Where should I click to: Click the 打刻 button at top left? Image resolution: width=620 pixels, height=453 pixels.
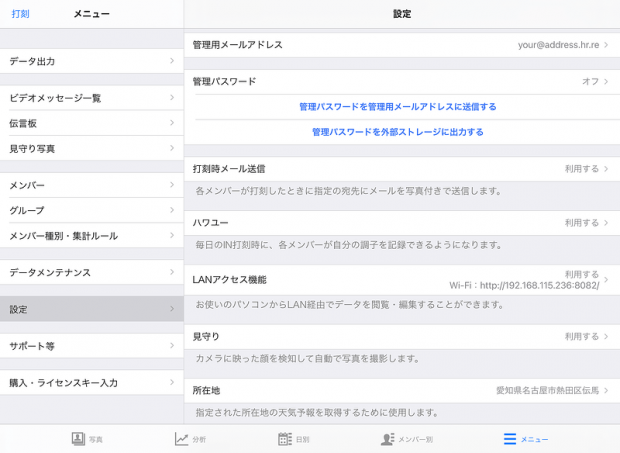20,14
